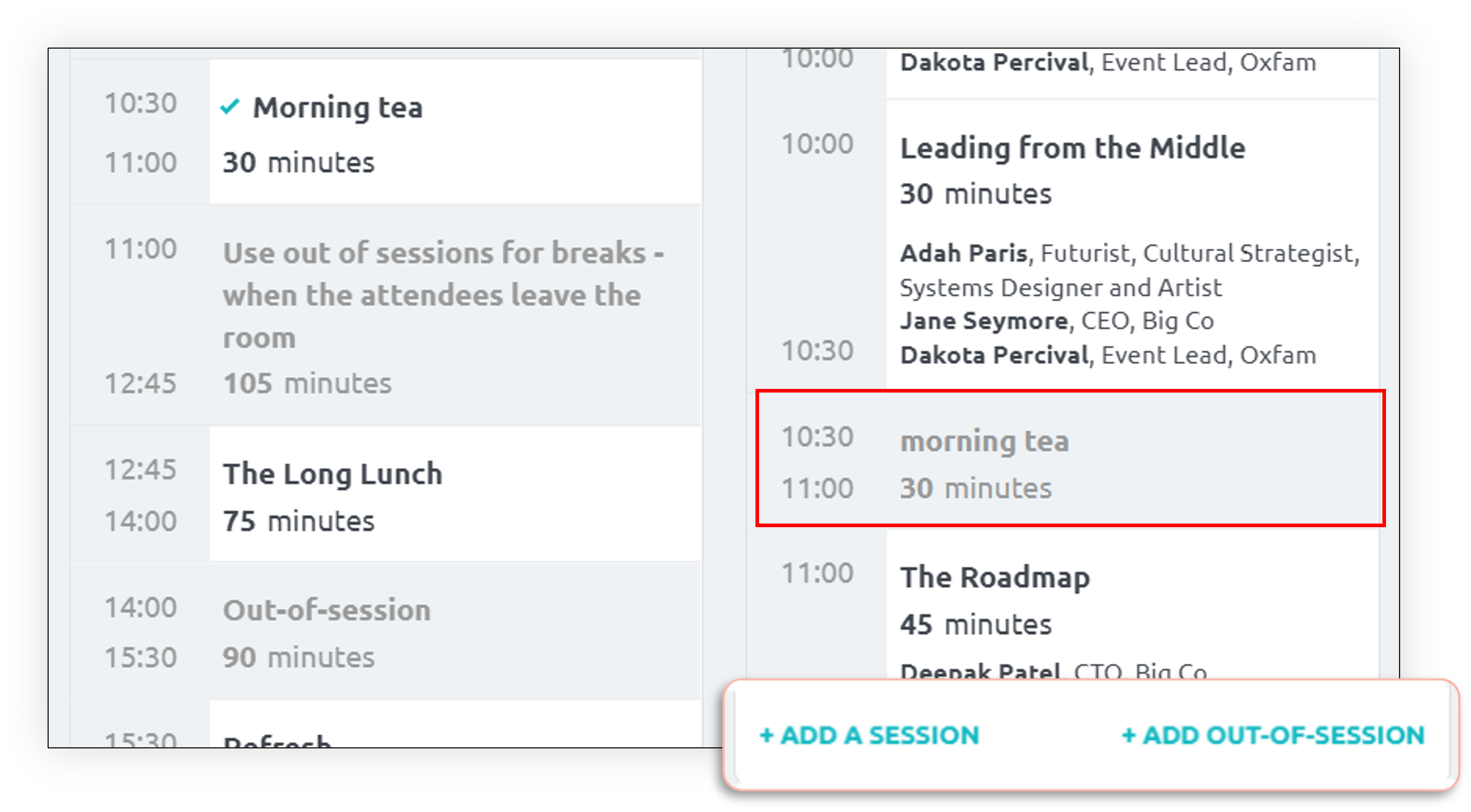Select the 90-minute Out-of-session block title
Image resolution: width=1471 pixels, height=812 pixels.
point(326,610)
